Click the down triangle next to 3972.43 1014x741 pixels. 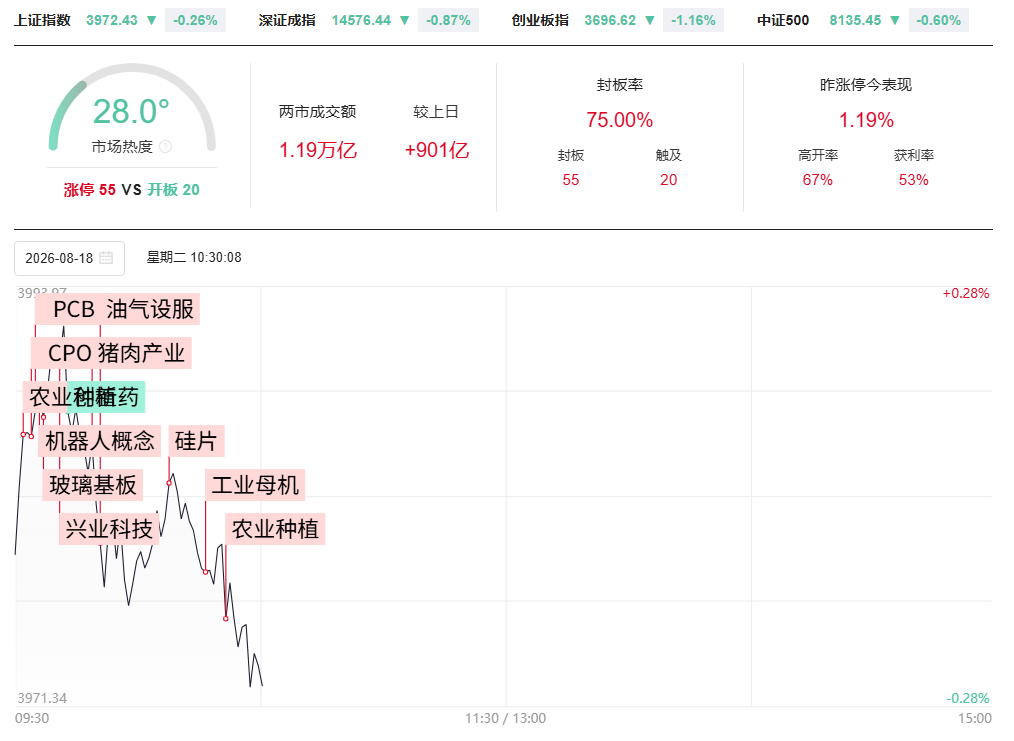(151, 20)
